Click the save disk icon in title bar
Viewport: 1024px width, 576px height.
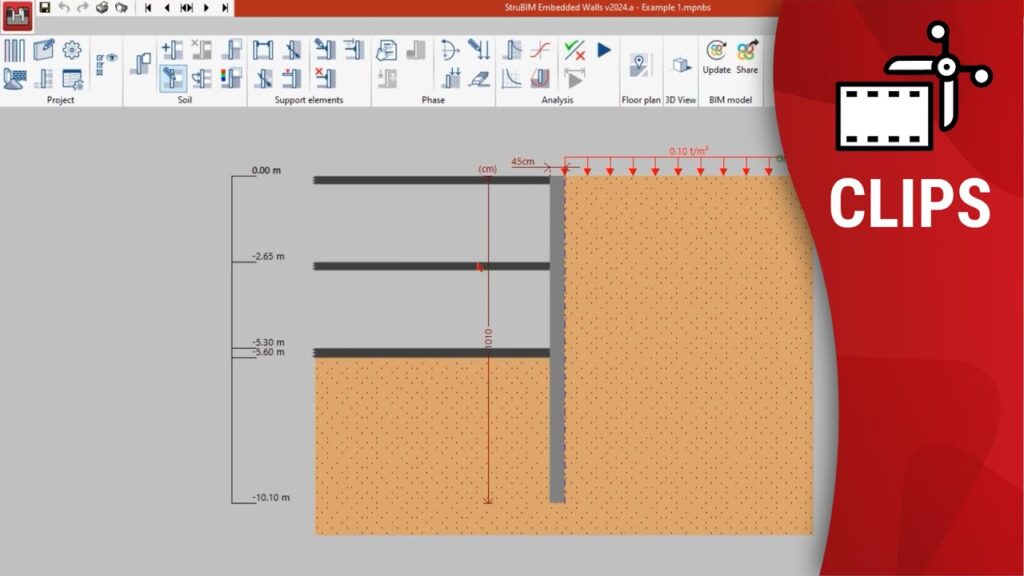click(44, 7)
